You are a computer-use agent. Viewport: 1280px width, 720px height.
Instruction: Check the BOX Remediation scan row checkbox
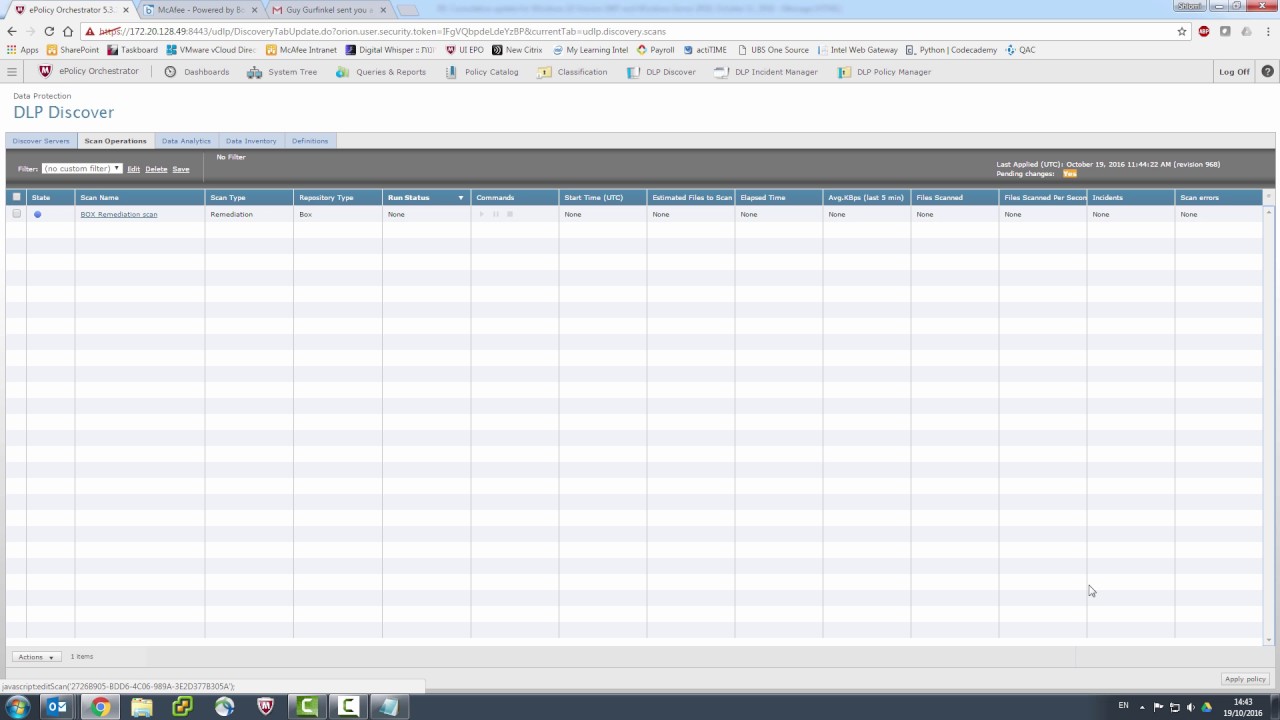coord(16,214)
